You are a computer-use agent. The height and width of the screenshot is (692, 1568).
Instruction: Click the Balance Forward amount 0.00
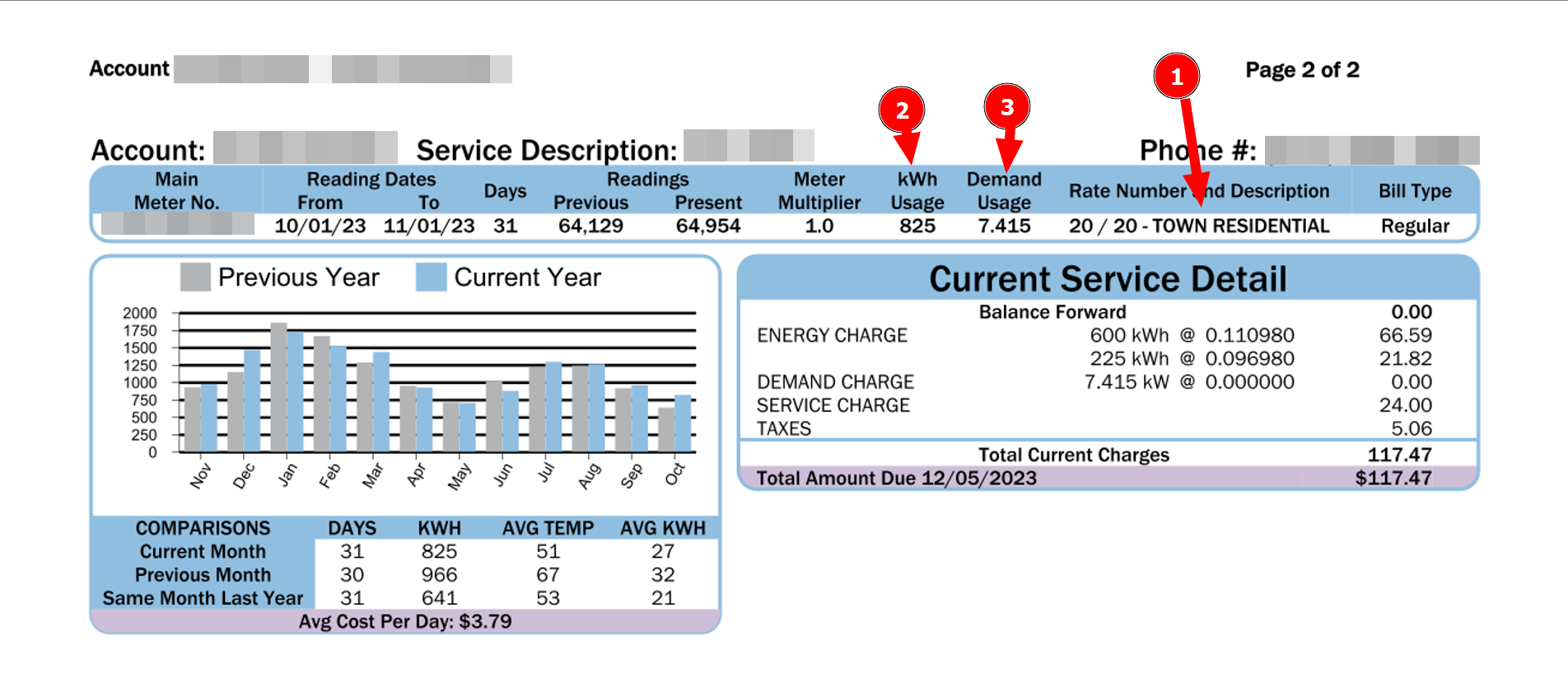[1412, 312]
